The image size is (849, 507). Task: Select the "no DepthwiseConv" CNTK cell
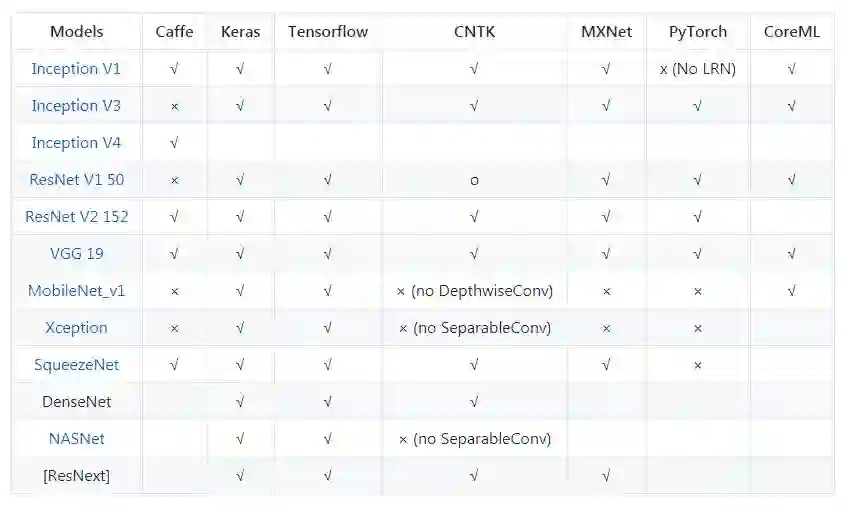[474, 291]
